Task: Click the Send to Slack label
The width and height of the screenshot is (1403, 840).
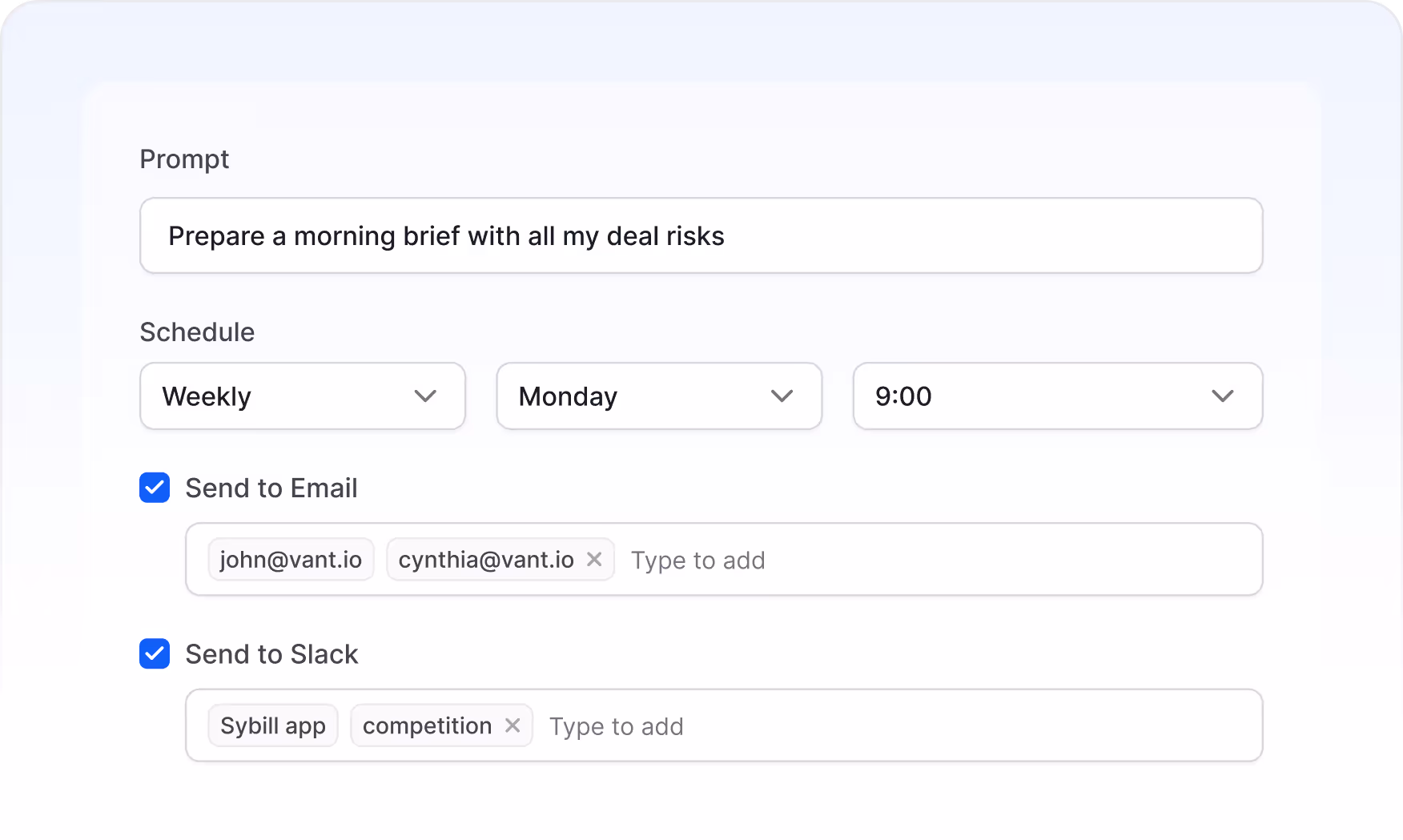Action: click(271, 654)
